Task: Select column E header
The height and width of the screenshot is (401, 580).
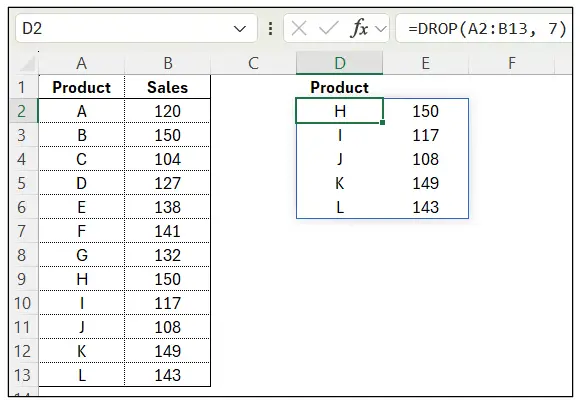Action: [425, 63]
